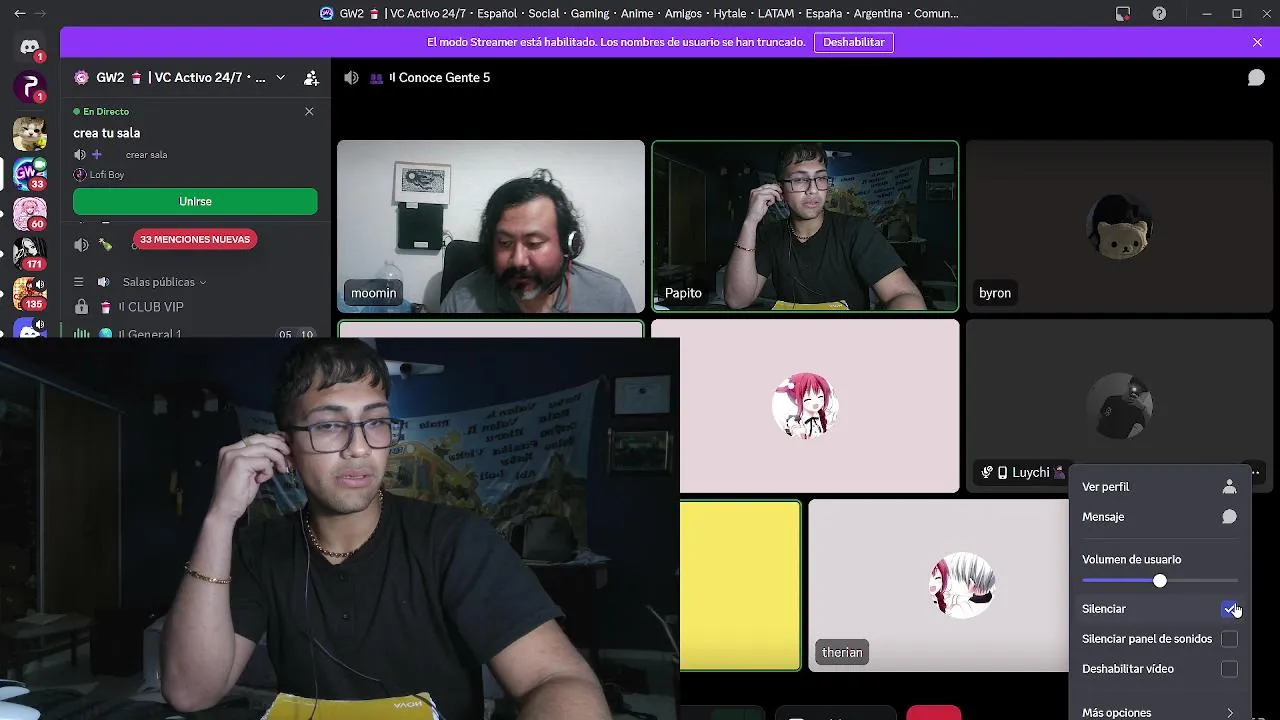The width and height of the screenshot is (1280, 720).
Task: Open Discord direct messages home
Action: [x=29, y=47]
